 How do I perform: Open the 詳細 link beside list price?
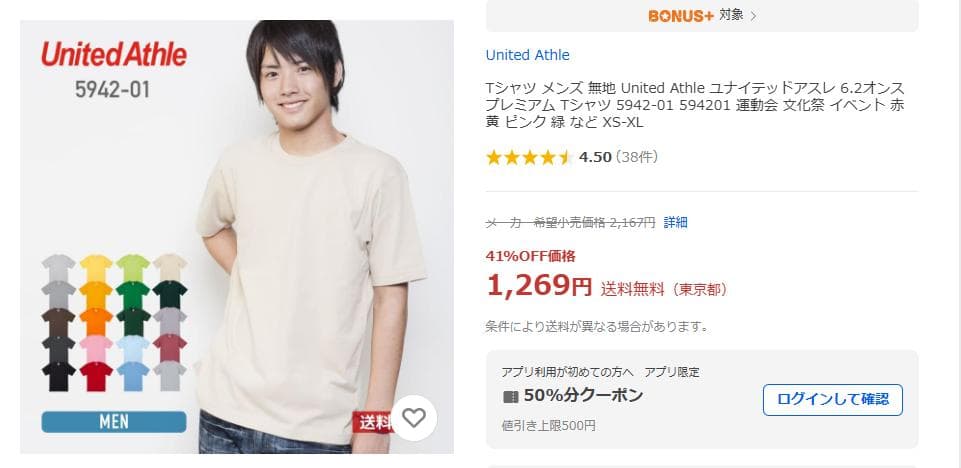(x=676, y=222)
